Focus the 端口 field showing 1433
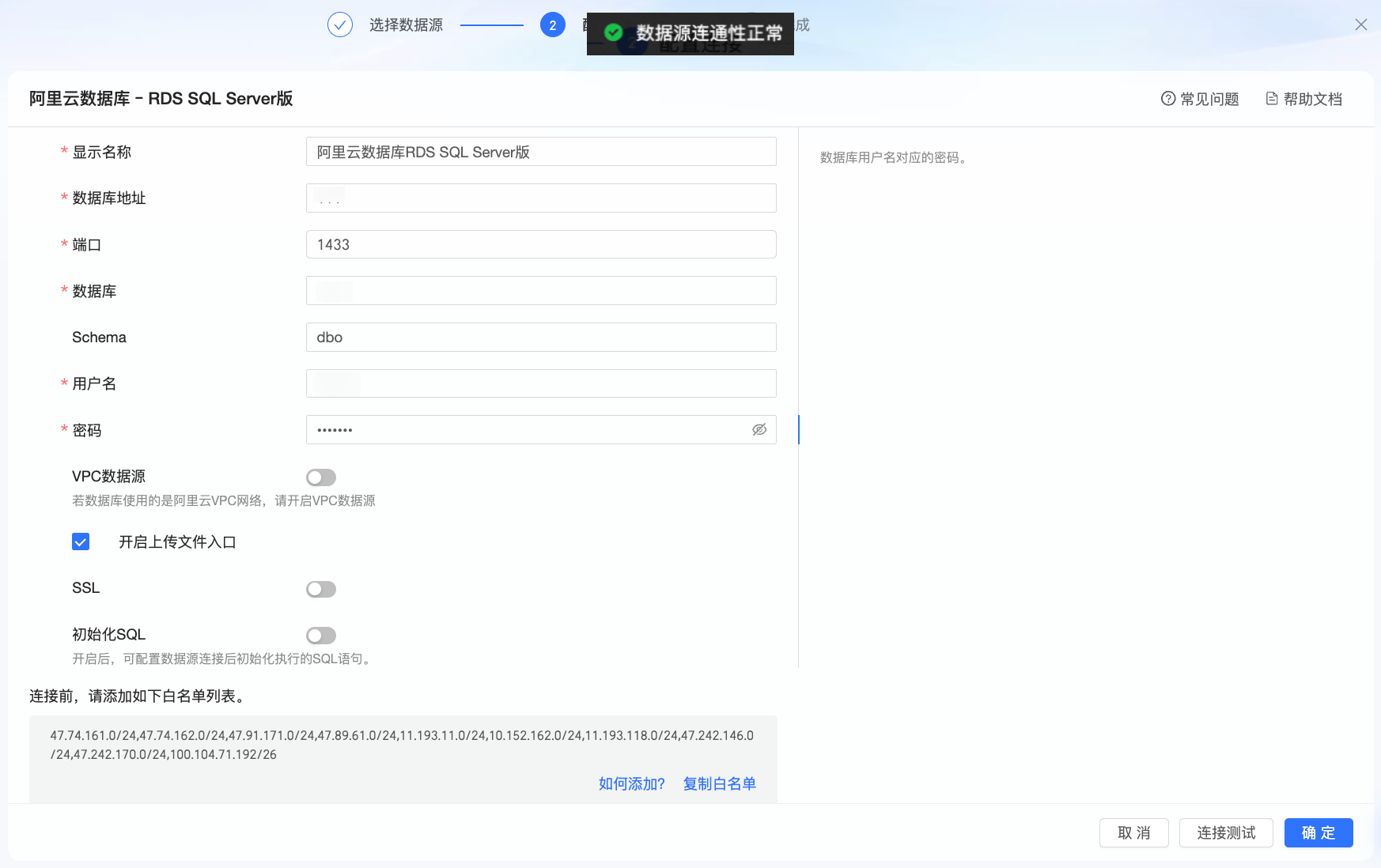The height and width of the screenshot is (868, 1381). click(x=541, y=244)
